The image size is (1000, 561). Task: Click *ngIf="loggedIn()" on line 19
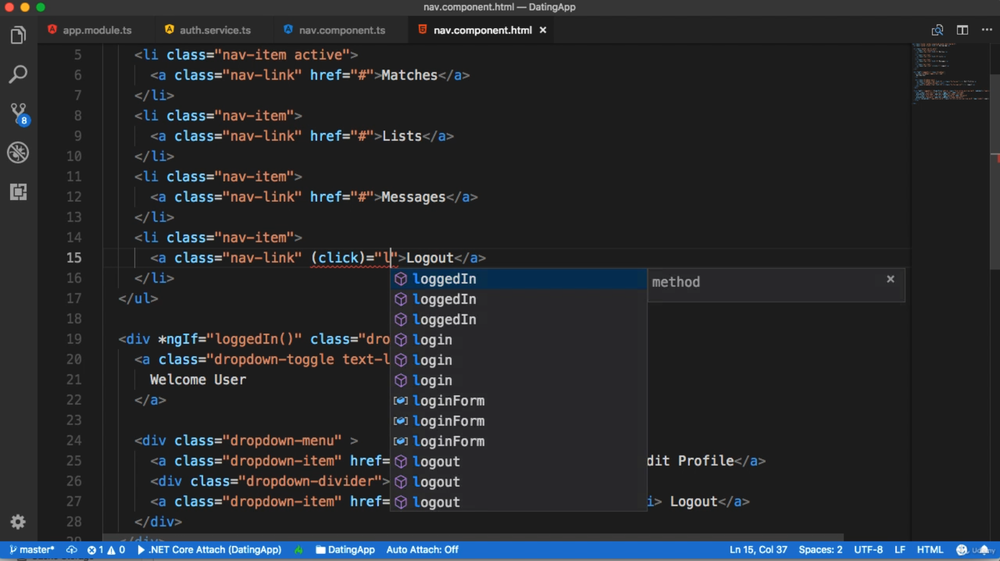pos(230,339)
